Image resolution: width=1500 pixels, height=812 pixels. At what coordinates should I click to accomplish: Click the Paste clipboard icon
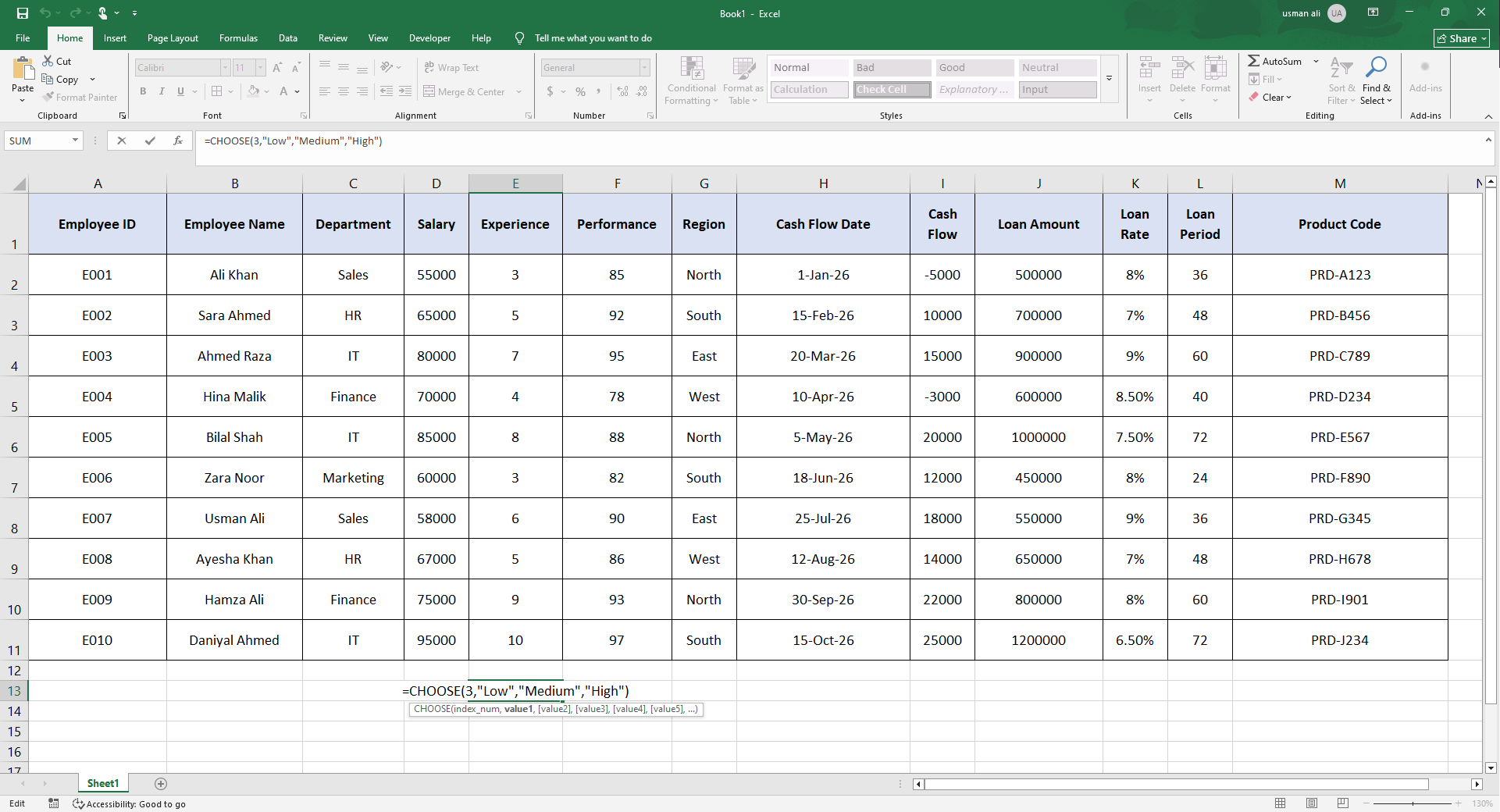(x=23, y=69)
